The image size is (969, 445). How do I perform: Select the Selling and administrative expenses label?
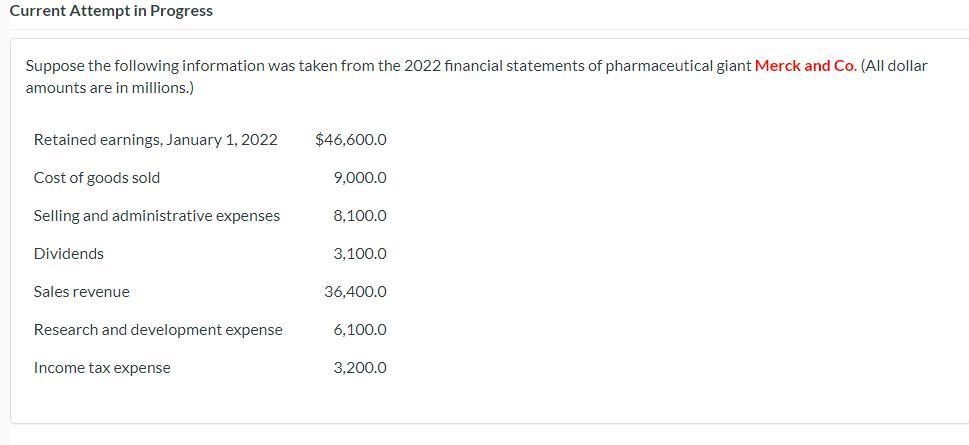click(x=157, y=216)
